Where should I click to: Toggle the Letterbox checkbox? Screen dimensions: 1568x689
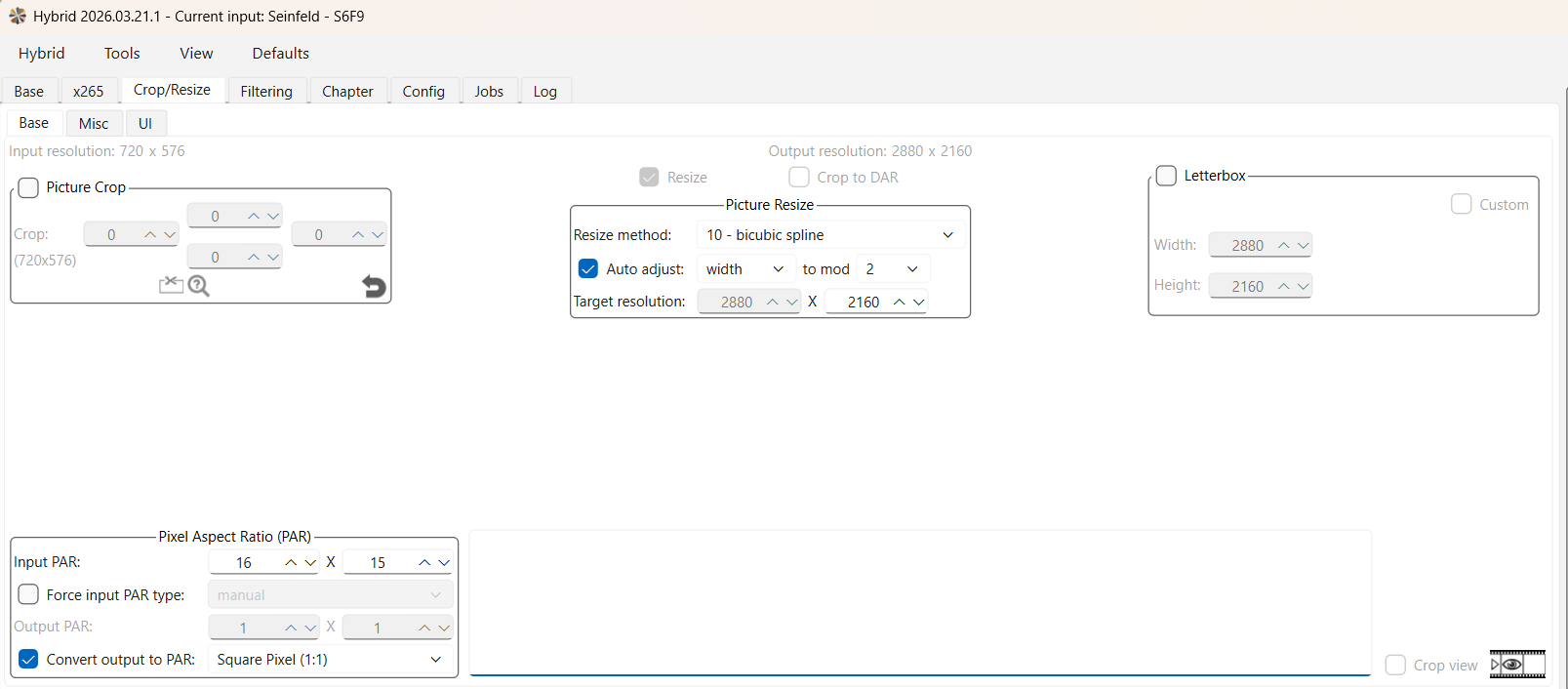[1166, 176]
